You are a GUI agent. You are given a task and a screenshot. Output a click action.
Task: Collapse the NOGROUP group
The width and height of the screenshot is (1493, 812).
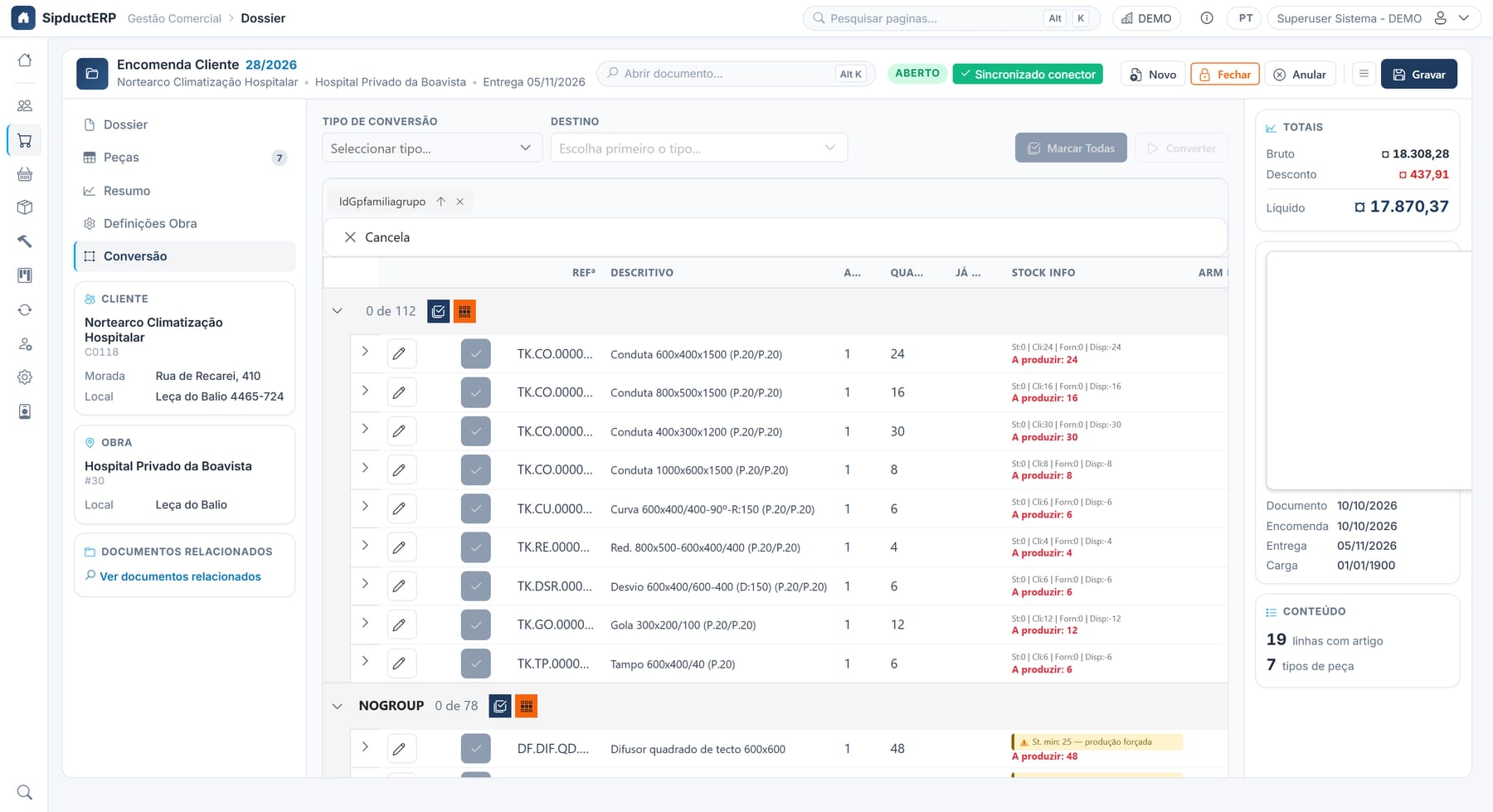click(337, 706)
